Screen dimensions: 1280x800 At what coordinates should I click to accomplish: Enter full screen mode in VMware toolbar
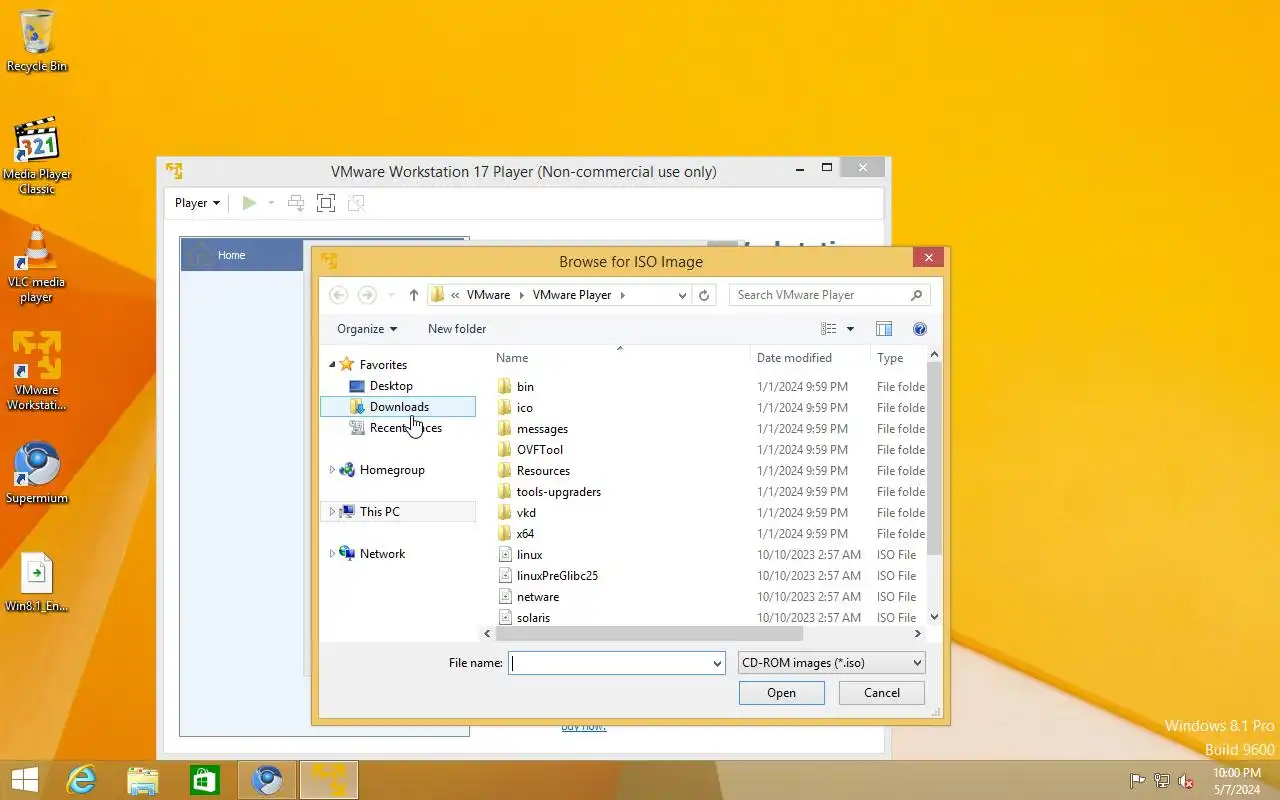click(x=325, y=203)
